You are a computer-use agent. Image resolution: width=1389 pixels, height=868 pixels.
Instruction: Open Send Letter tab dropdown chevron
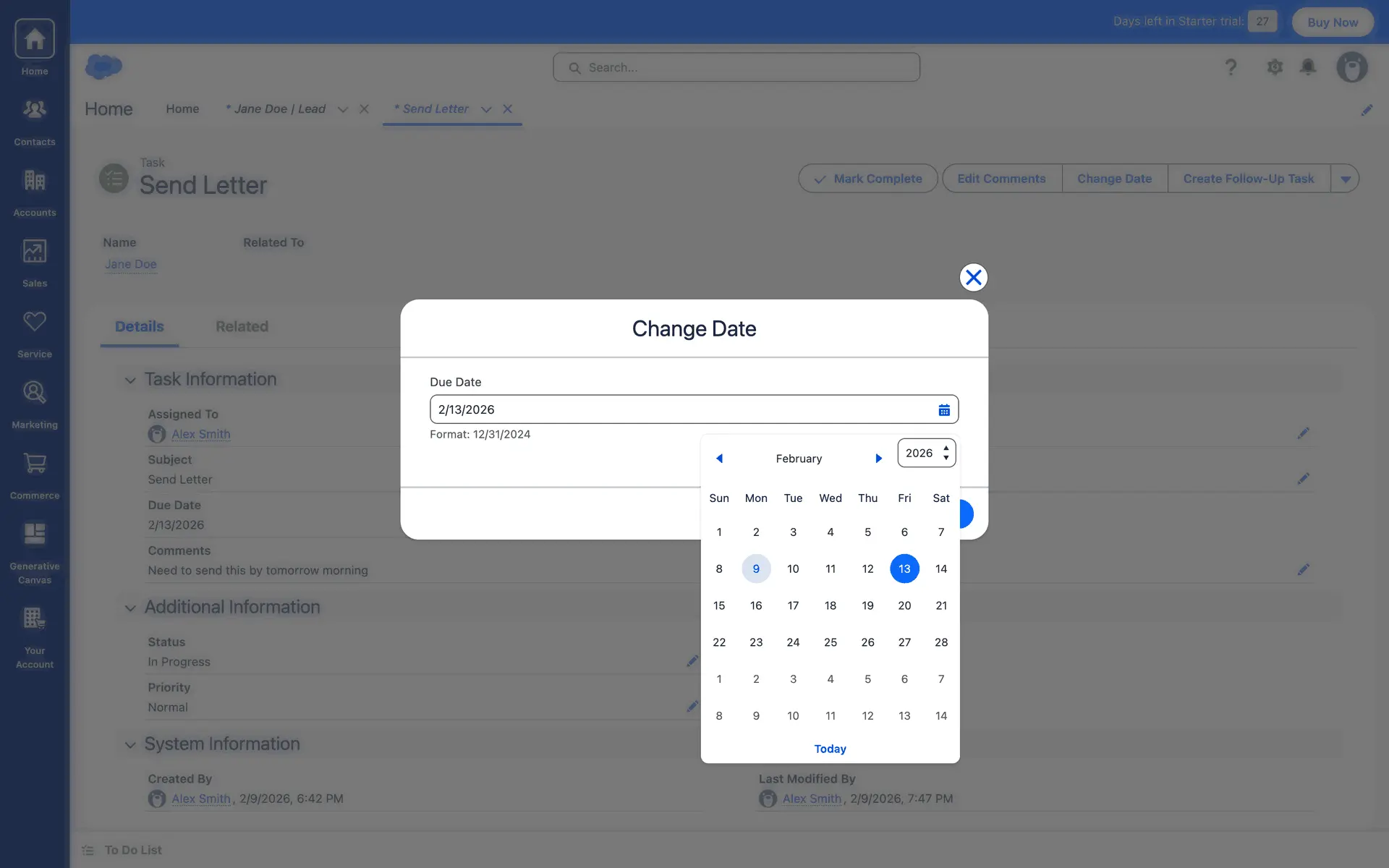(x=486, y=109)
